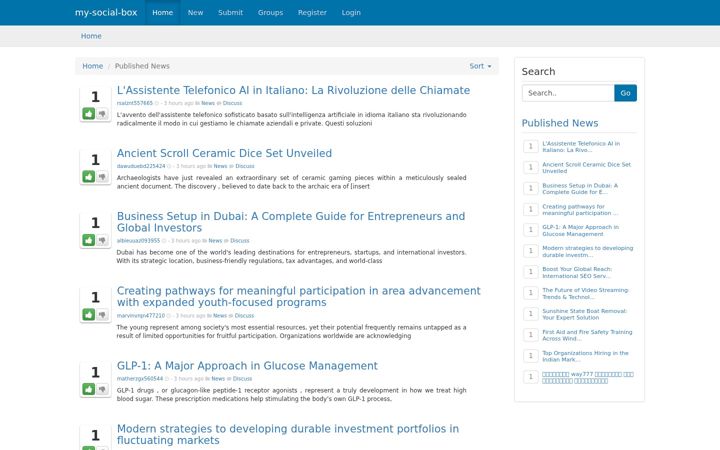Open sidebar link First Aid and Fire Safety Training
This screenshot has width=720, height=450.
click(587, 335)
